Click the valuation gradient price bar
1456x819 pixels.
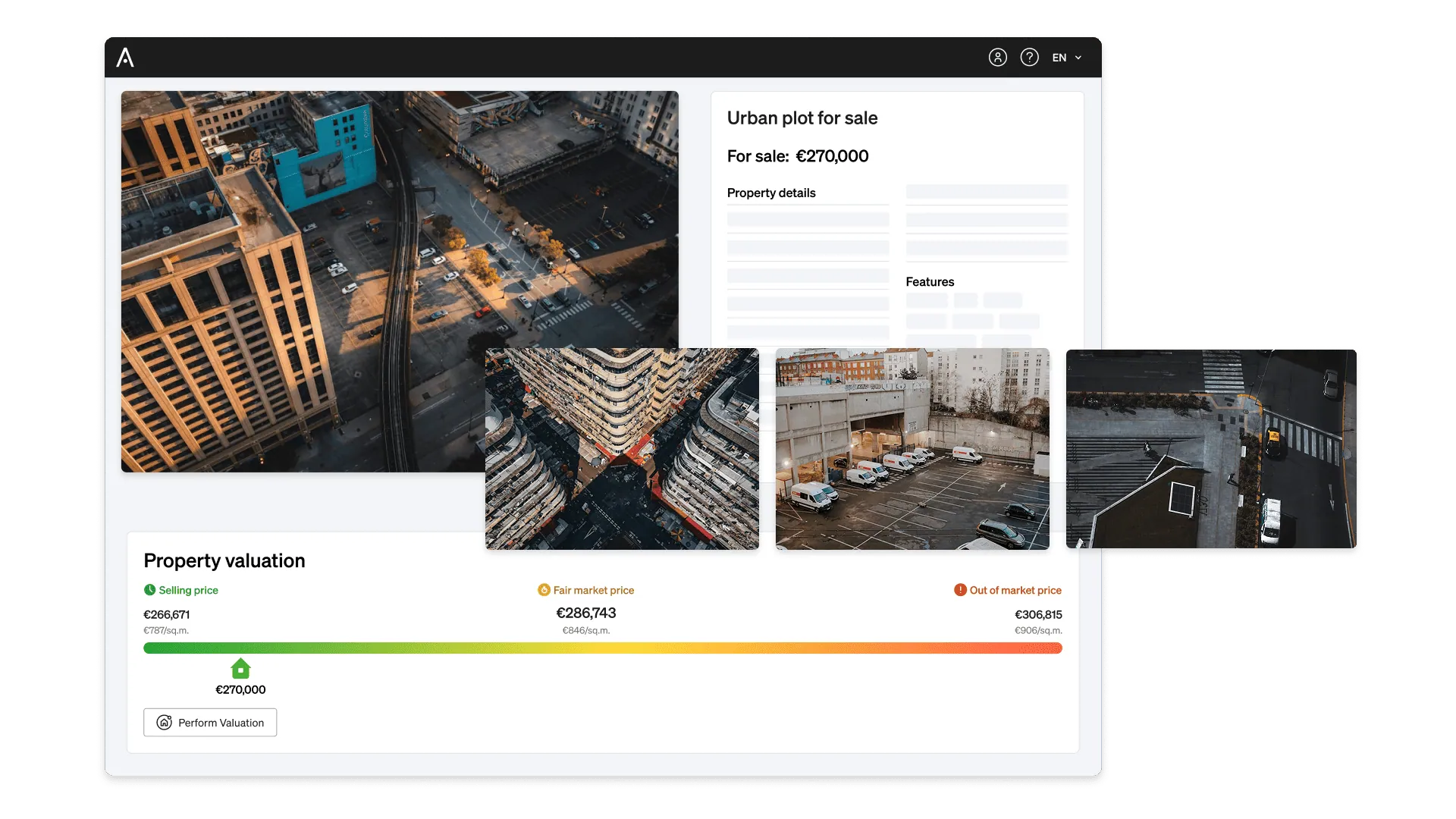tap(603, 648)
